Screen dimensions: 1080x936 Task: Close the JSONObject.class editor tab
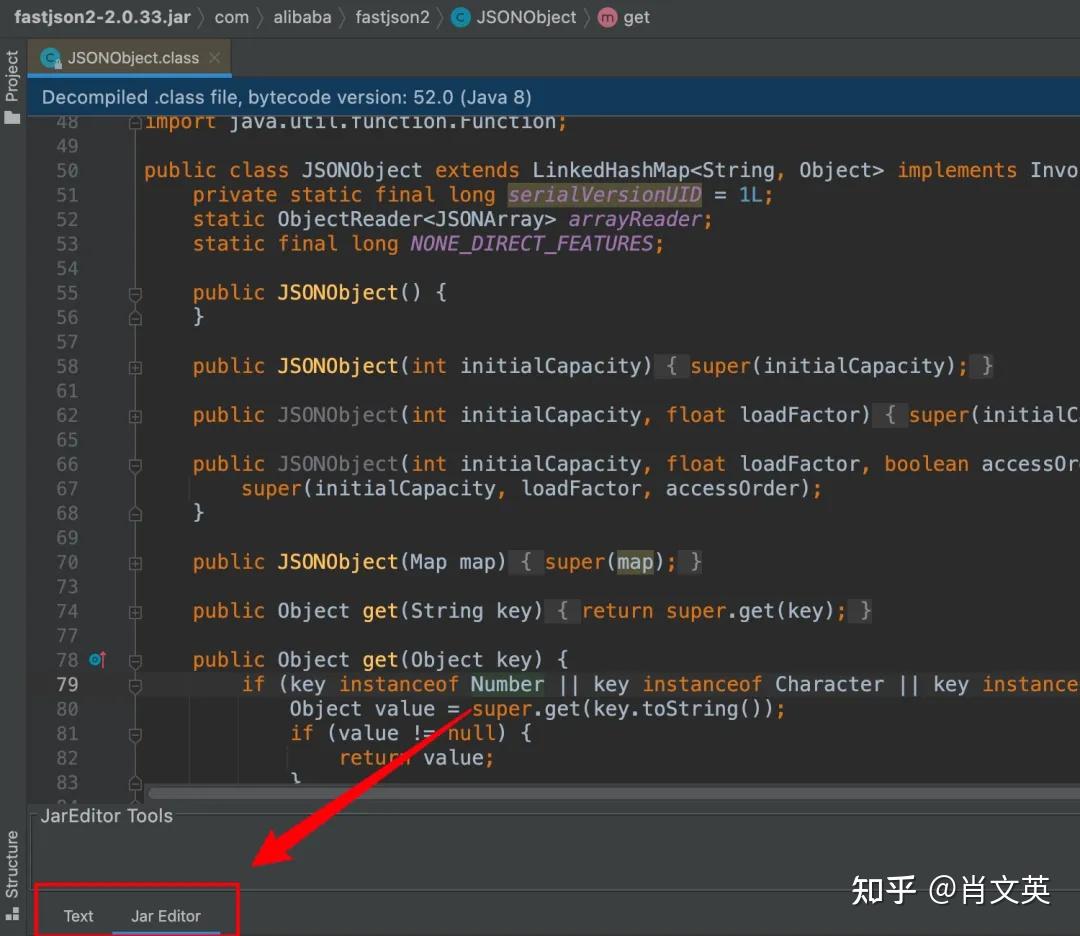click(214, 58)
